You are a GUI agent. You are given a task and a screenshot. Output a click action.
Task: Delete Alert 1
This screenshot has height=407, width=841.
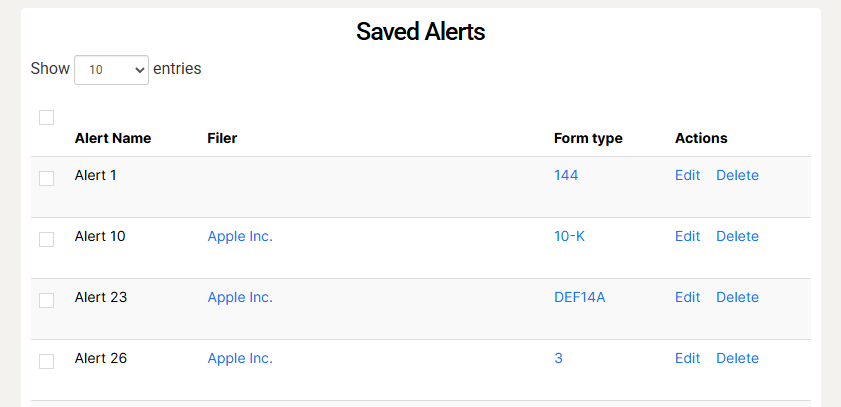click(x=737, y=176)
